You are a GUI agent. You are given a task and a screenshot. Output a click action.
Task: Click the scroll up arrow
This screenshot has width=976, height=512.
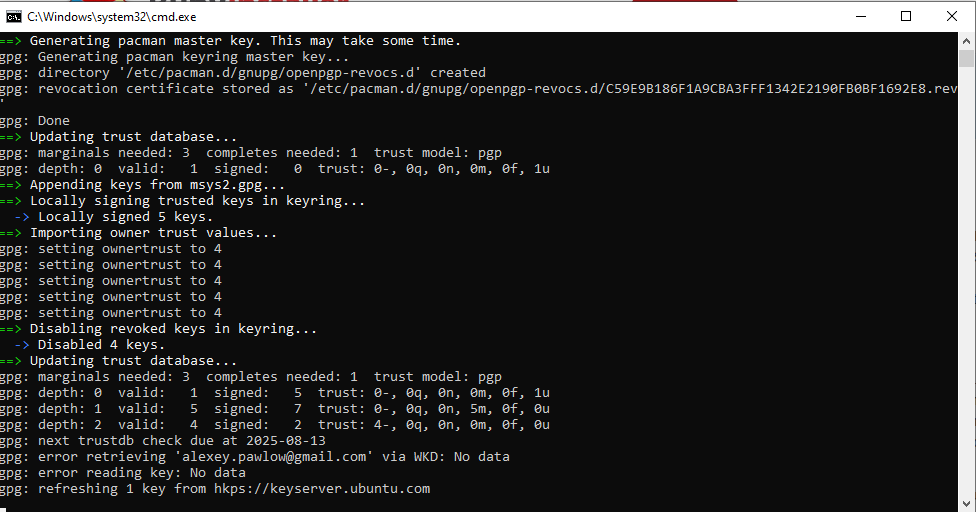pyautogui.click(x=966, y=41)
